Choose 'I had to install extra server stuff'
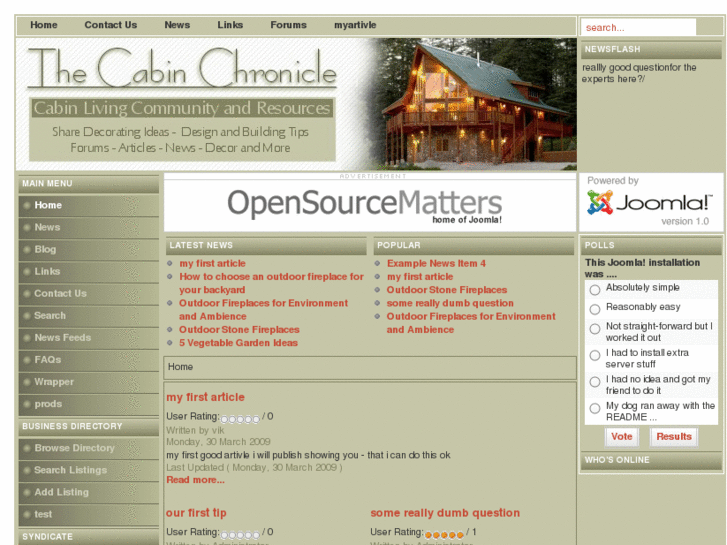 [595, 355]
